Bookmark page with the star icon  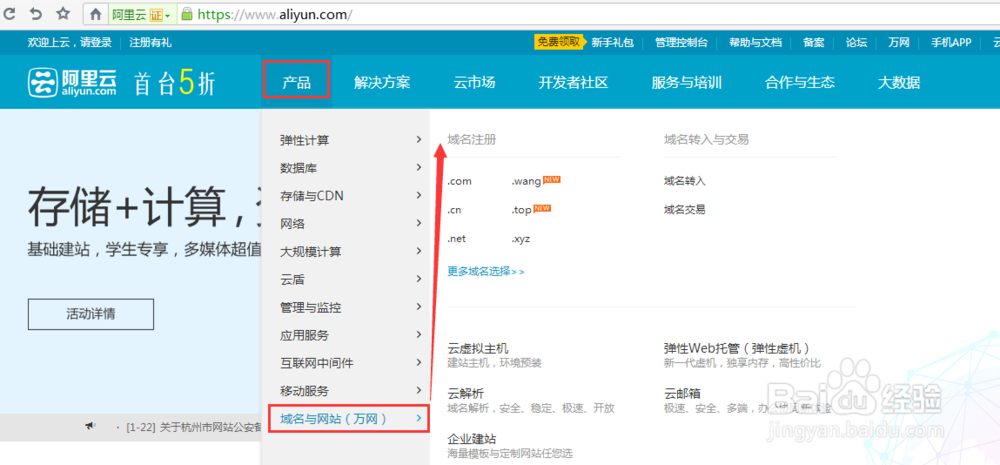click(63, 13)
